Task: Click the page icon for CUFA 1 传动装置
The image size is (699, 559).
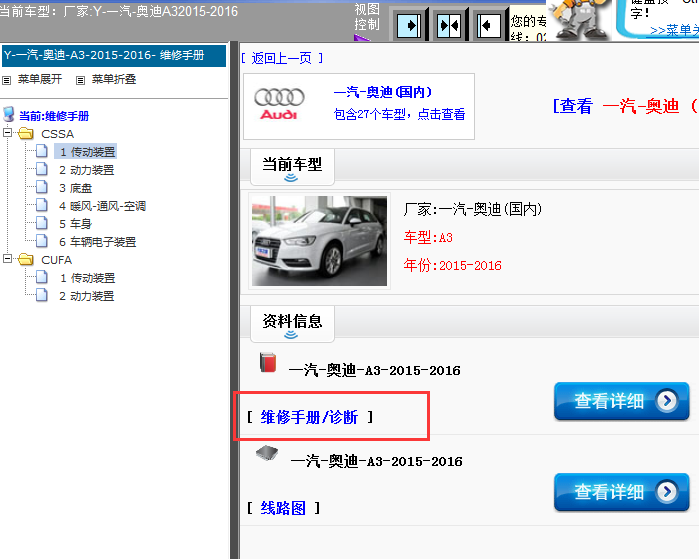Action: [42, 277]
